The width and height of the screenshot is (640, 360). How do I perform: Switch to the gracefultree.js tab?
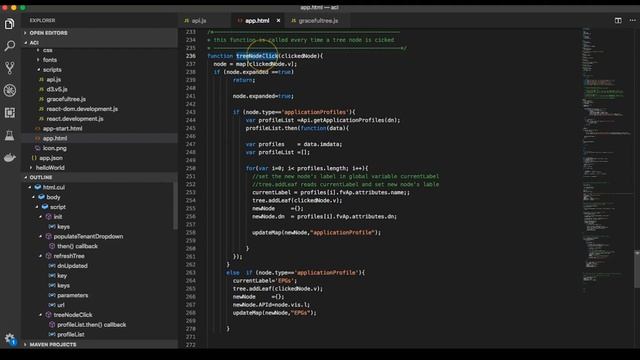click(x=318, y=20)
